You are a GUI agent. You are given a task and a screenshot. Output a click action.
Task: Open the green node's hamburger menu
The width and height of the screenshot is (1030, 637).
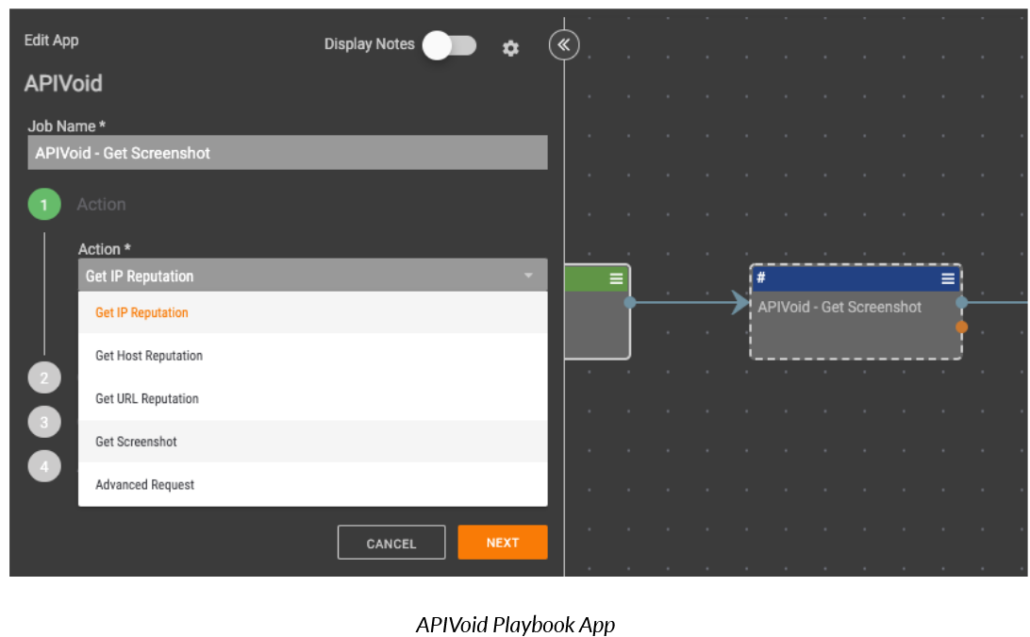tap(616, 278)
